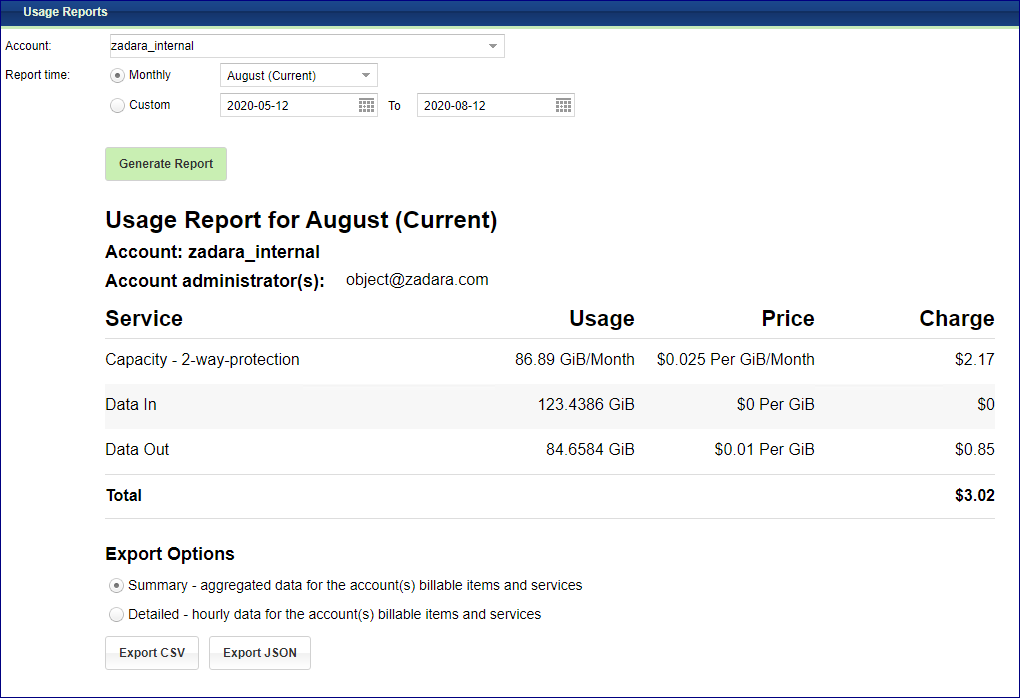This screenshot has width=1020, height=698.
Task: Select the Capacity - 2-way-protection service row
Action: 550,360
